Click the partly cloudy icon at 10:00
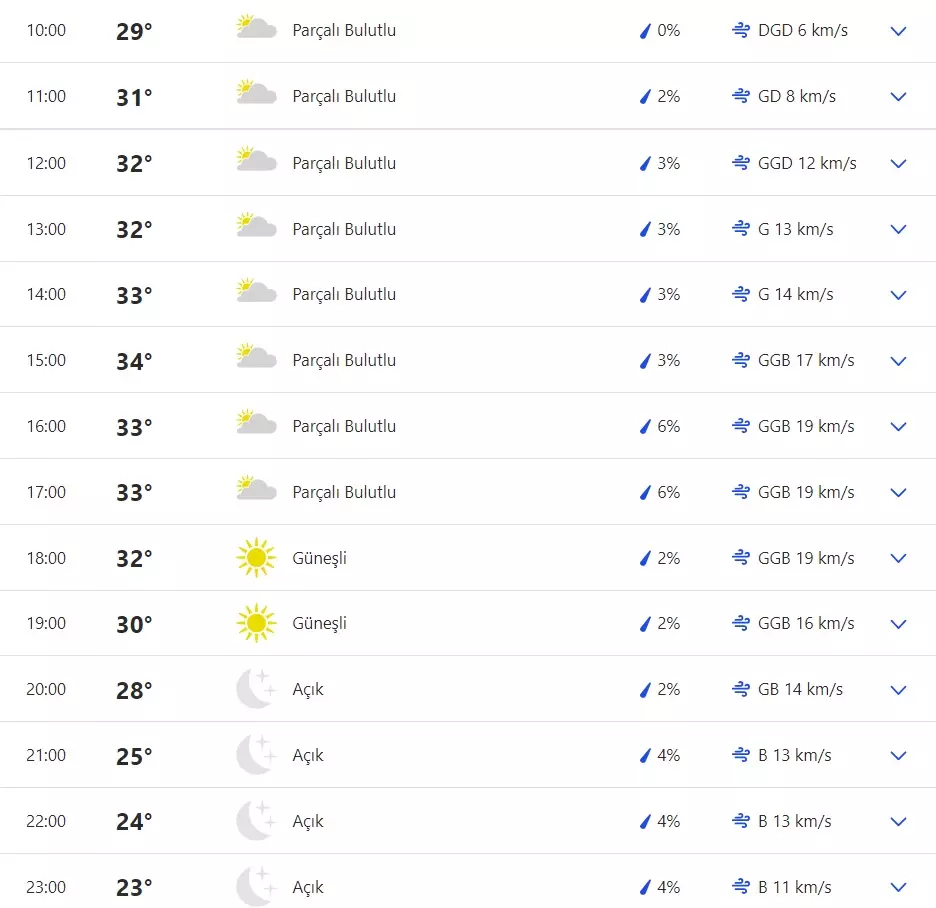This screenshot has width=936, height=908. pos(256,28)
